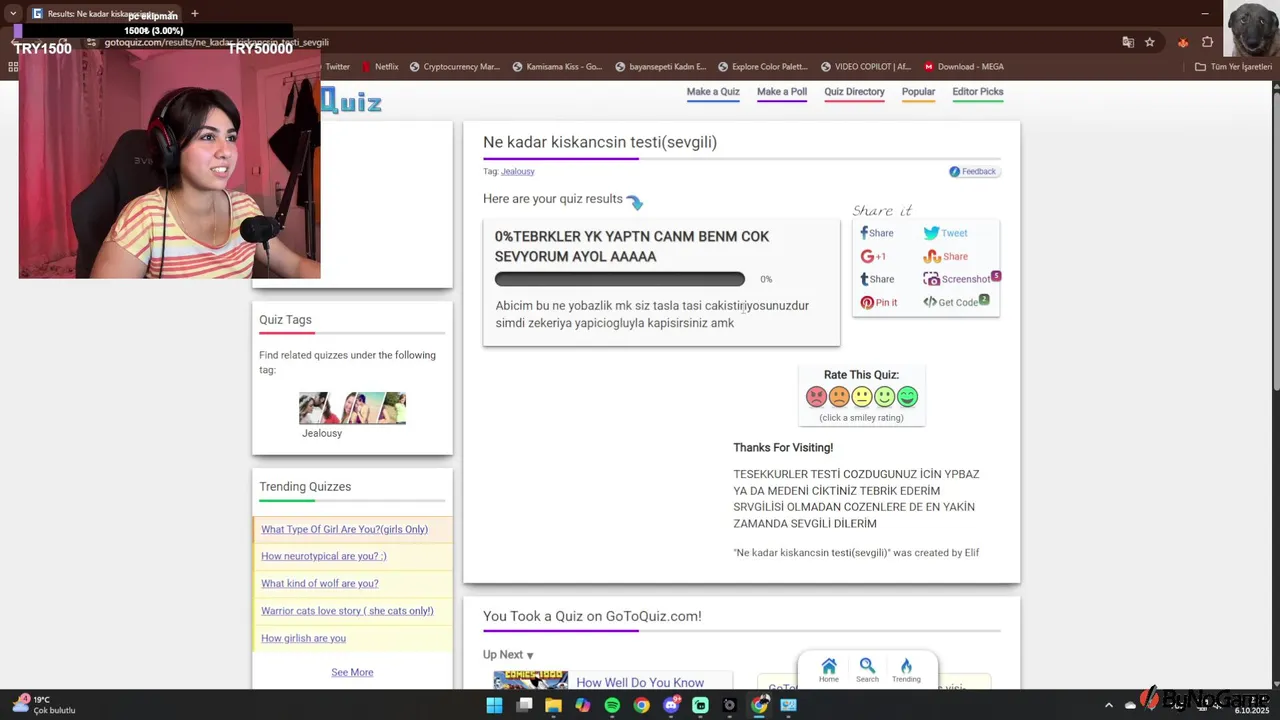Click the Tumblr Share icon
Screen dimensions: 1280x720
(865, 279)
